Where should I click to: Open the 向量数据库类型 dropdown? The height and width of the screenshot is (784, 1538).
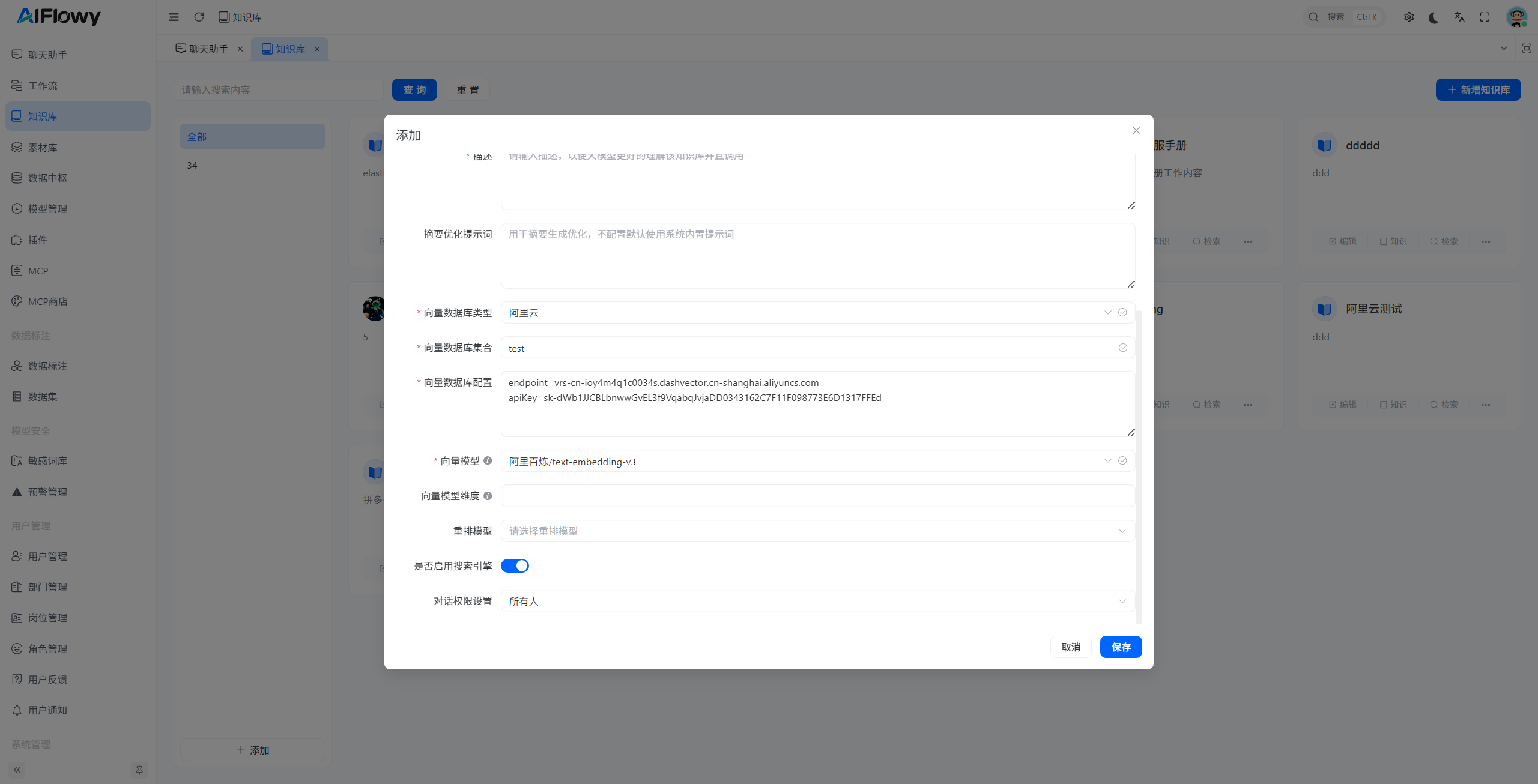[805, 313]
